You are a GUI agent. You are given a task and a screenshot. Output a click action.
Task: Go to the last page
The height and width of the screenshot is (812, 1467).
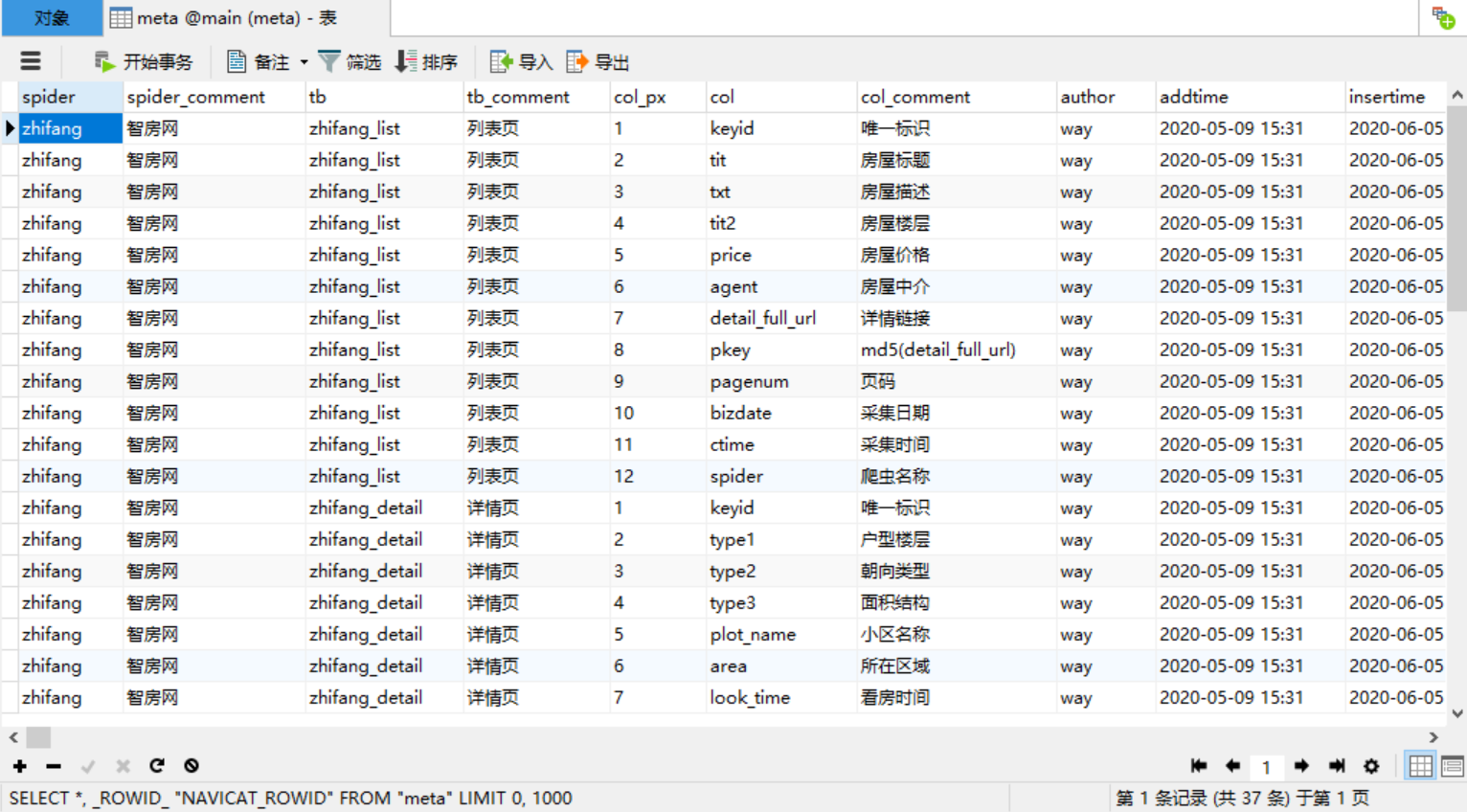(1337, 766)
